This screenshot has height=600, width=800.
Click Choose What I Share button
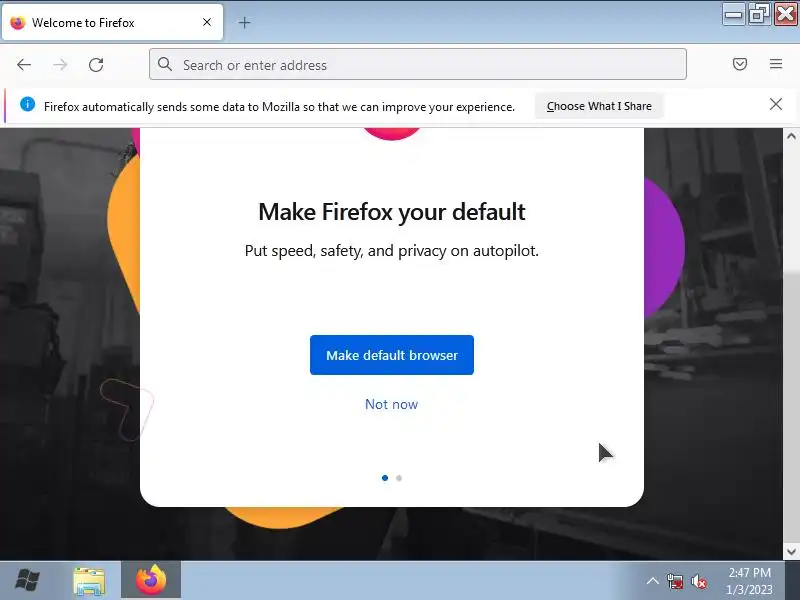click(x=599, y=106)
